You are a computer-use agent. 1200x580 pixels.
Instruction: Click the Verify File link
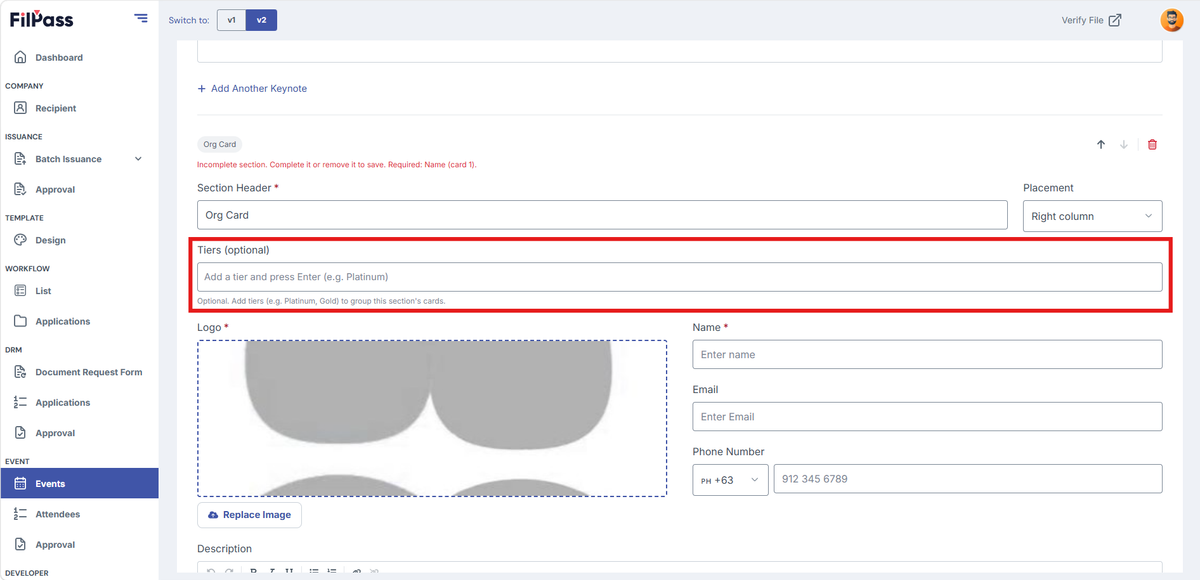pyautogui.click(x=1082, y=20)
